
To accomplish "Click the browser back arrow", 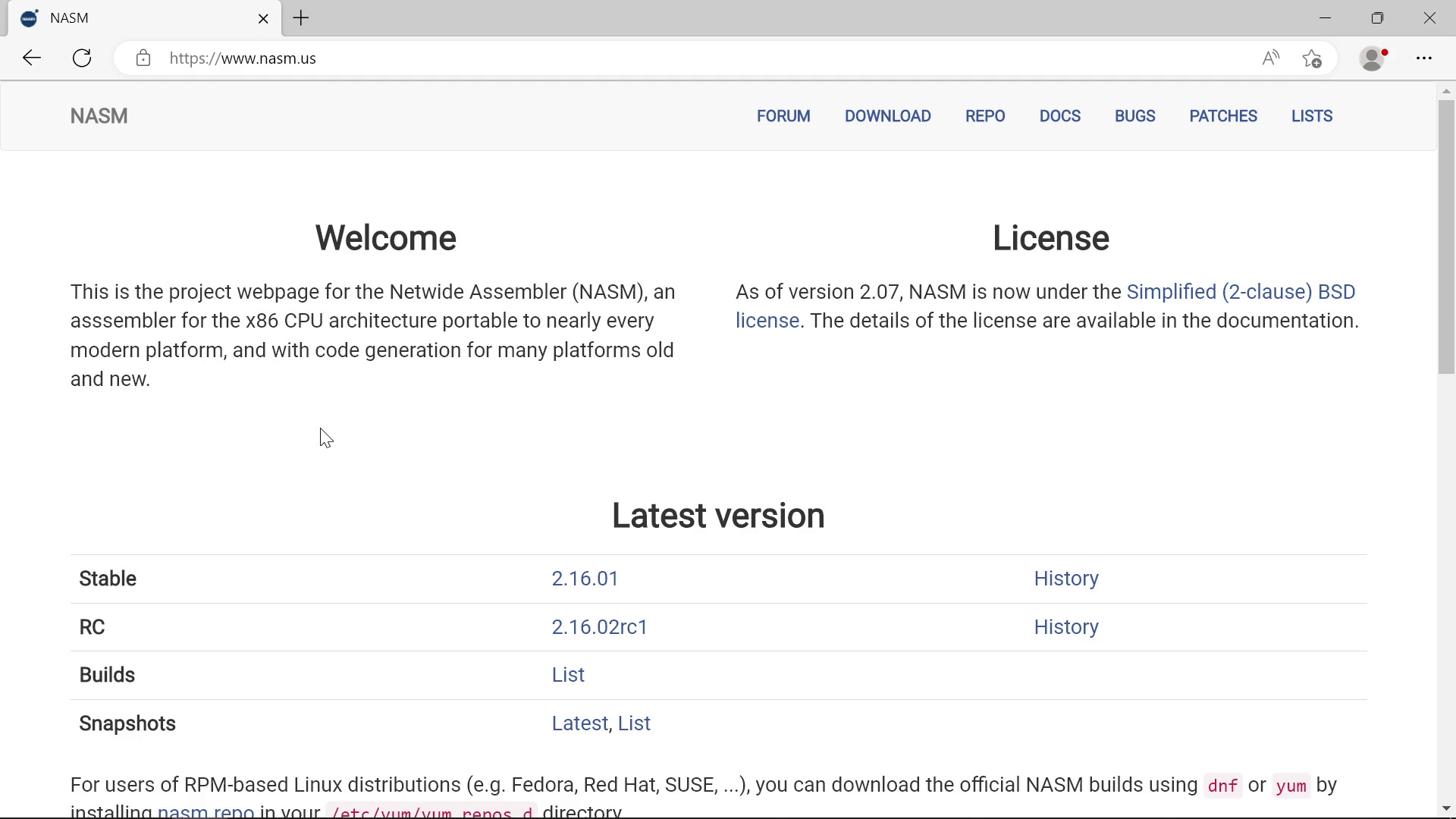I will [x=32, y=58].
